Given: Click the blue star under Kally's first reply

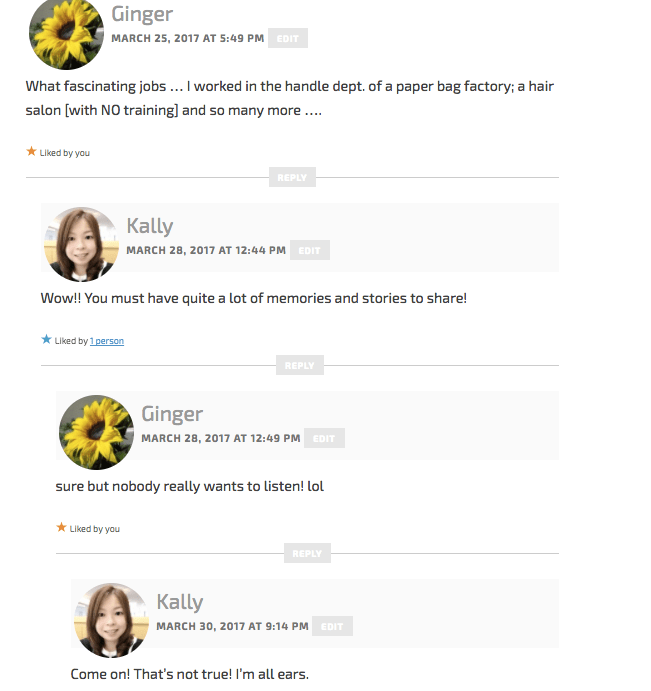Looking at the screenshot, I should pyautogui.click(x=46, y=340).
